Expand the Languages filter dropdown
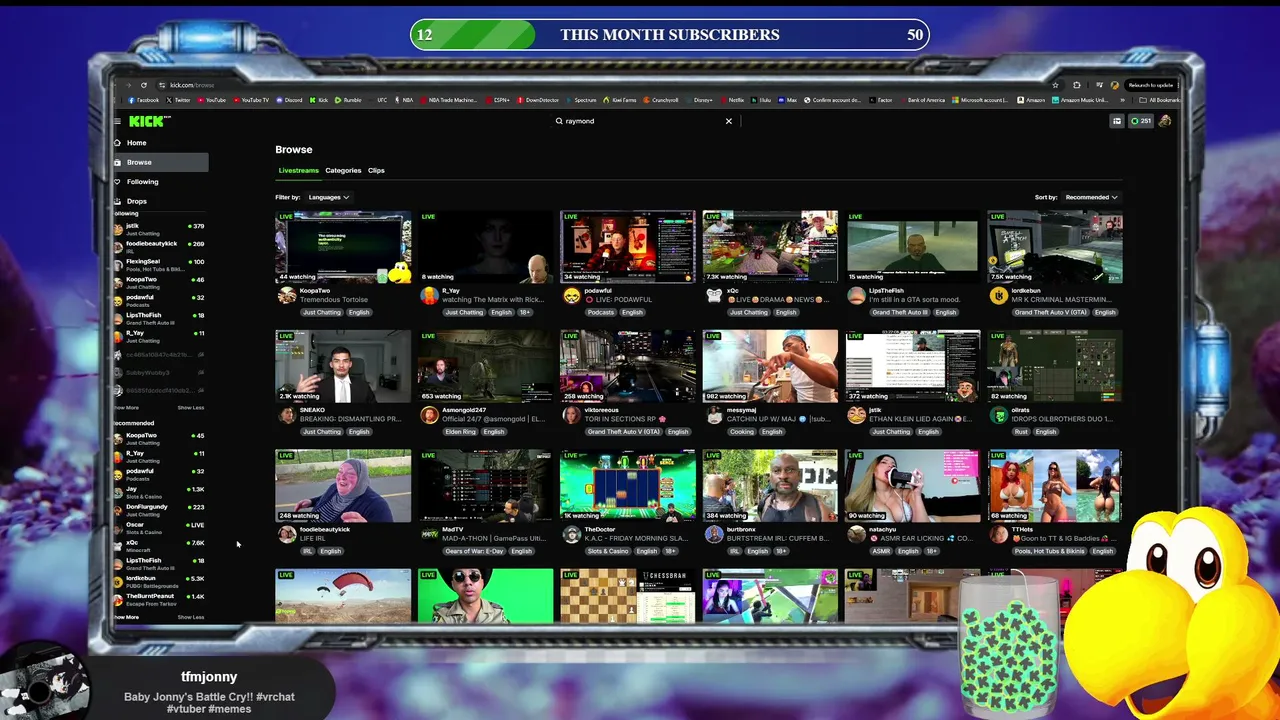Viewport: 1280px width, 720px height. (x=328, y=197)
